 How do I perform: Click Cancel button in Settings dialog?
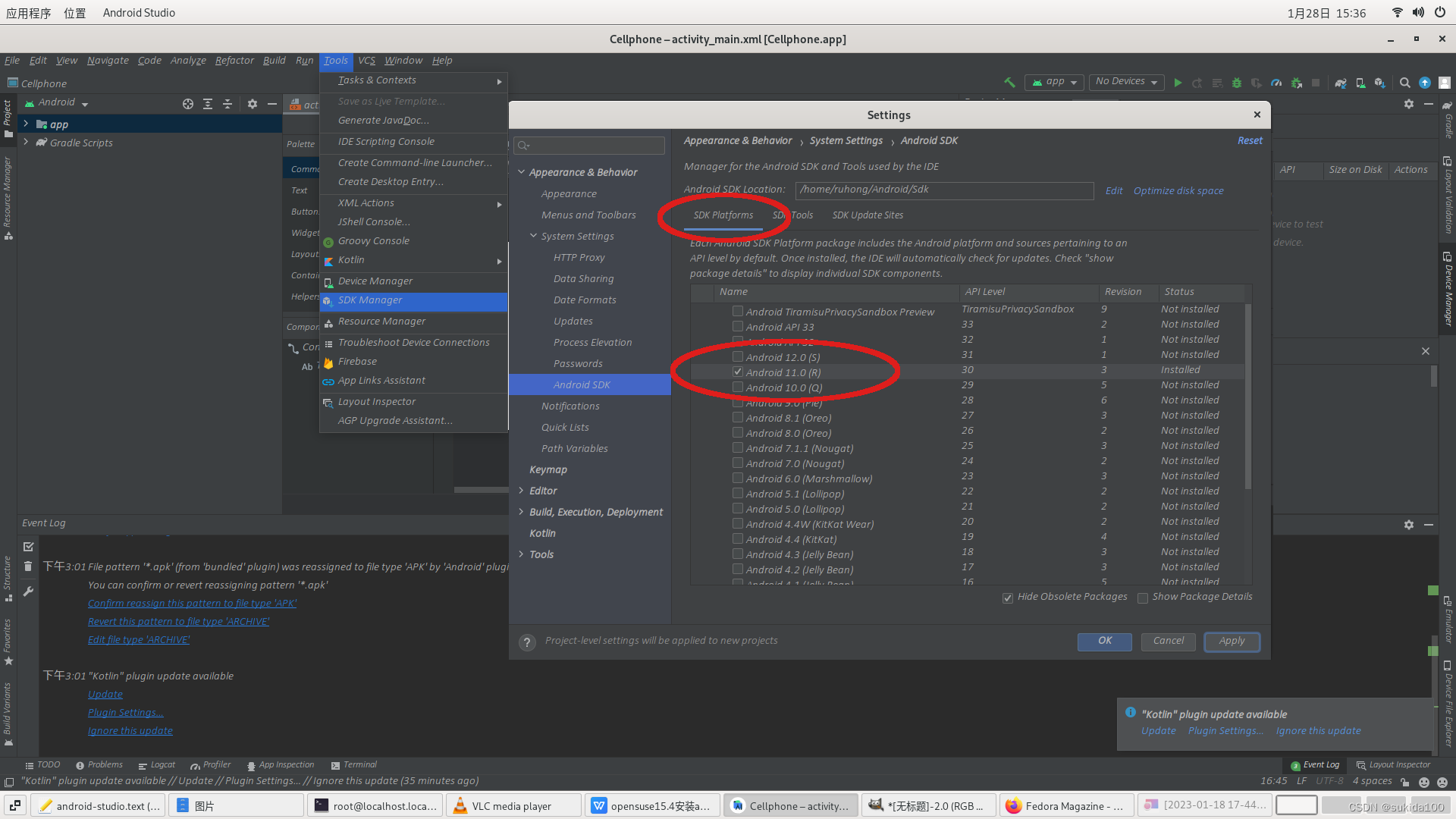tap(1169, 642)
